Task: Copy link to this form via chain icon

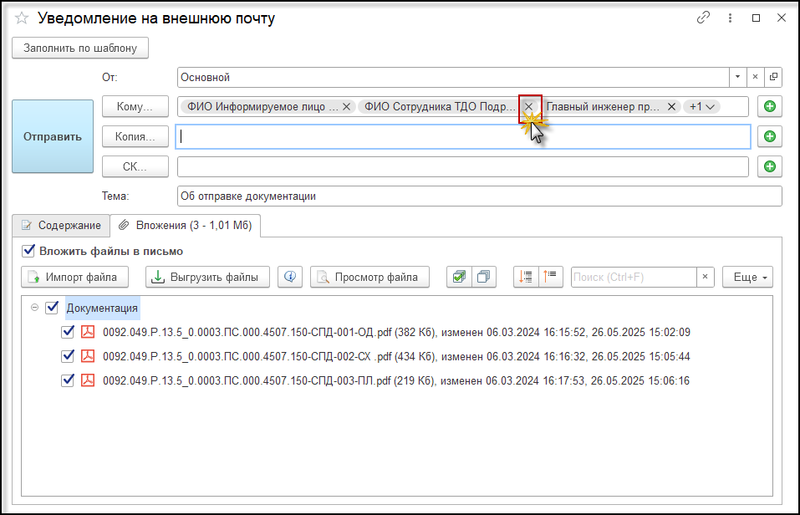Action: 703,18
